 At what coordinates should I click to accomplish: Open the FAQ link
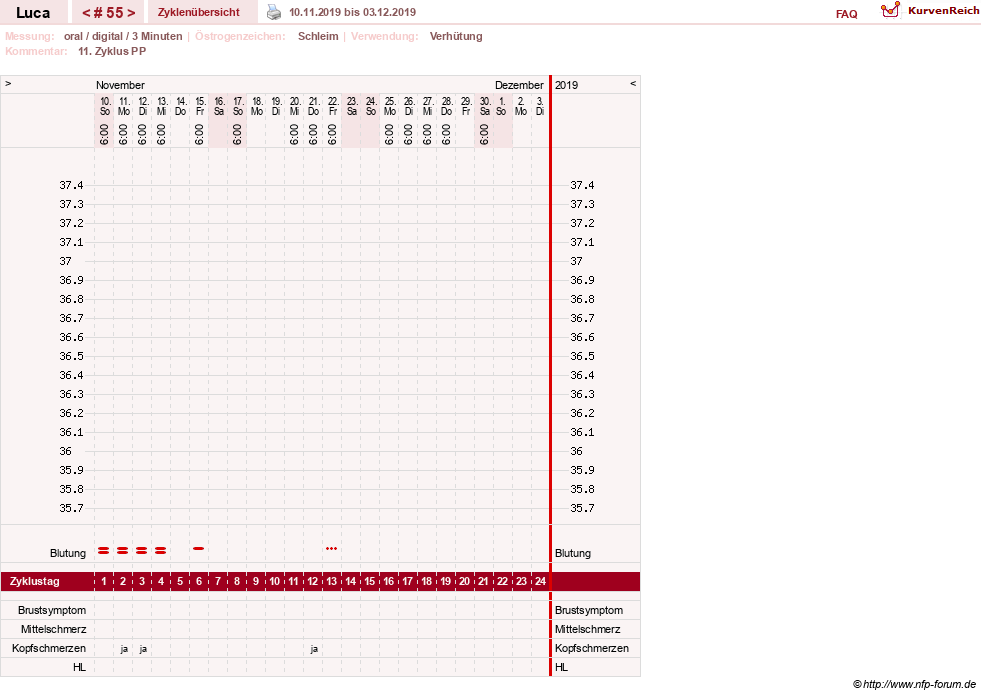tap(846, 14)
